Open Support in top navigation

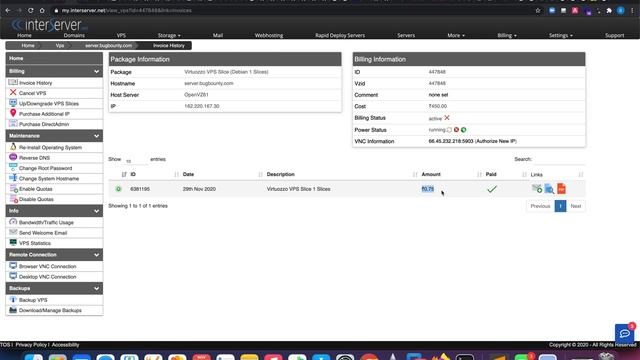[x=614, y=36]
